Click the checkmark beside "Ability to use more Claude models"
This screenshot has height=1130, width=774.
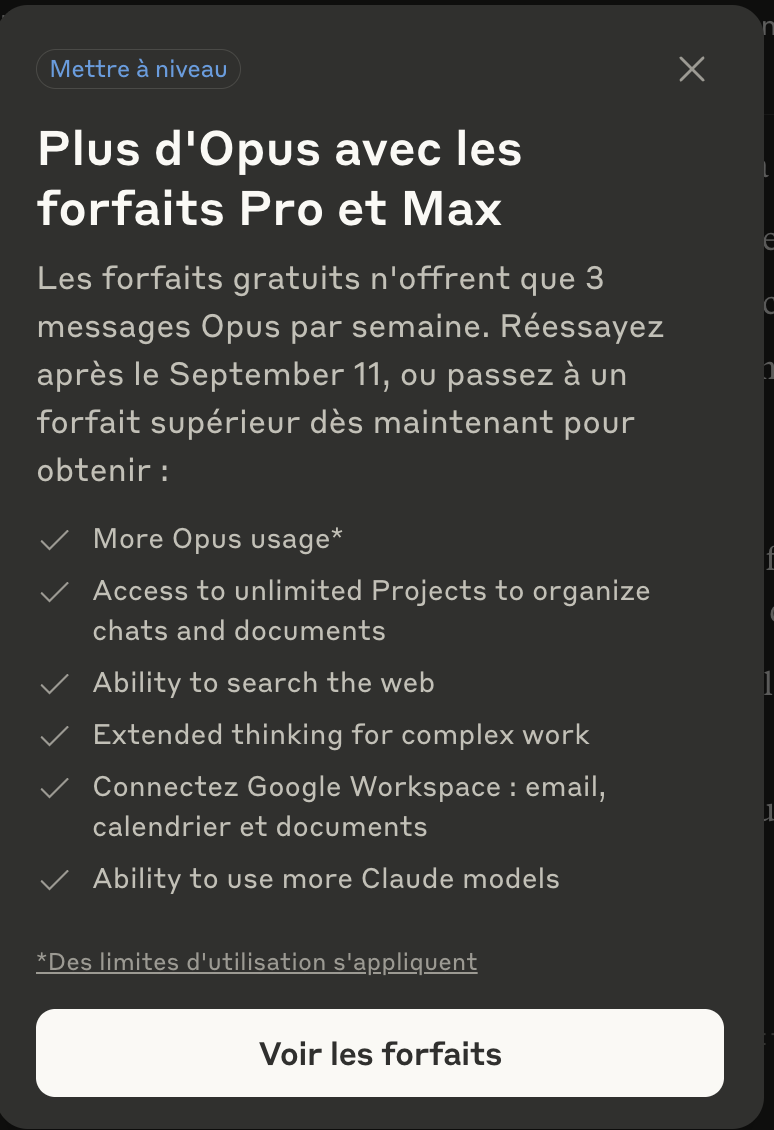54,880
